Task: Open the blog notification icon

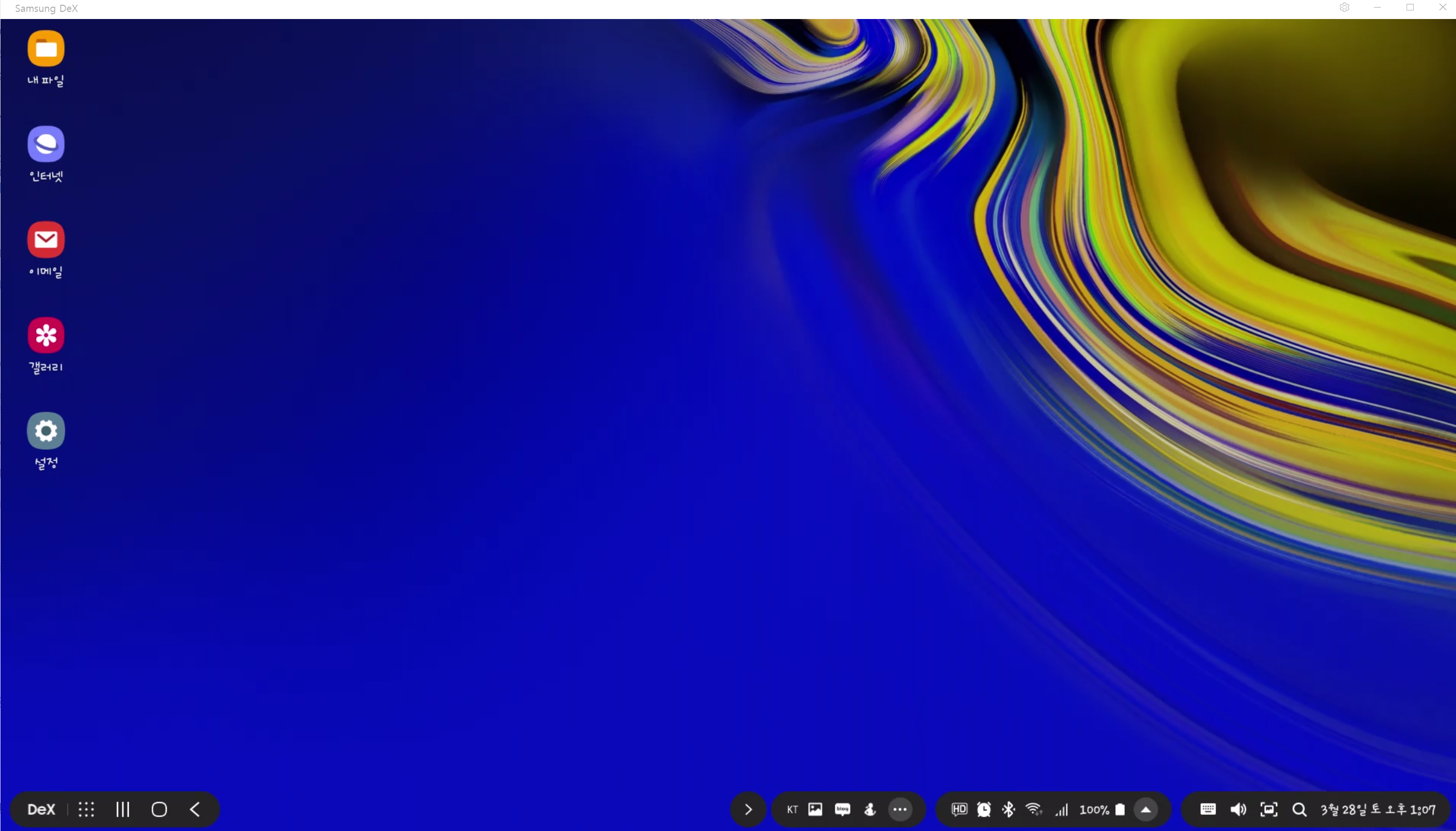Action: click(843, 809)
